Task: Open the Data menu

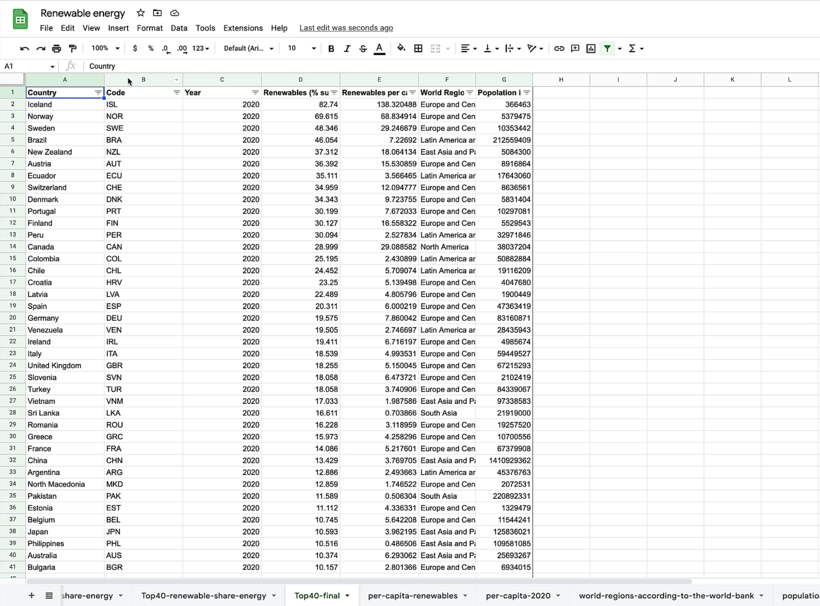Action: coord(179,28)
